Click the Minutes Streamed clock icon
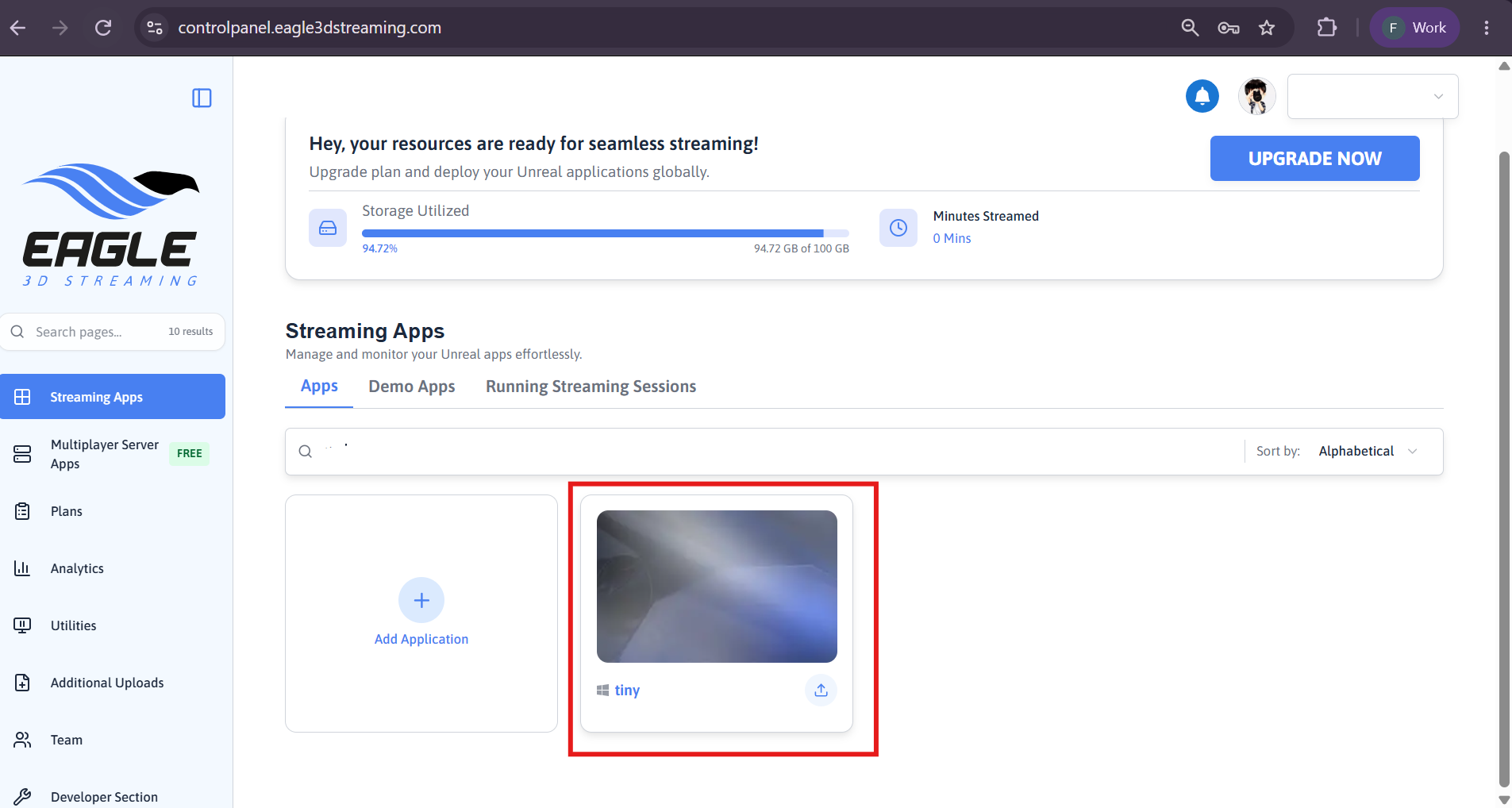The height and width of the screenshot is (808, 1512). click(x=898, y=228)
